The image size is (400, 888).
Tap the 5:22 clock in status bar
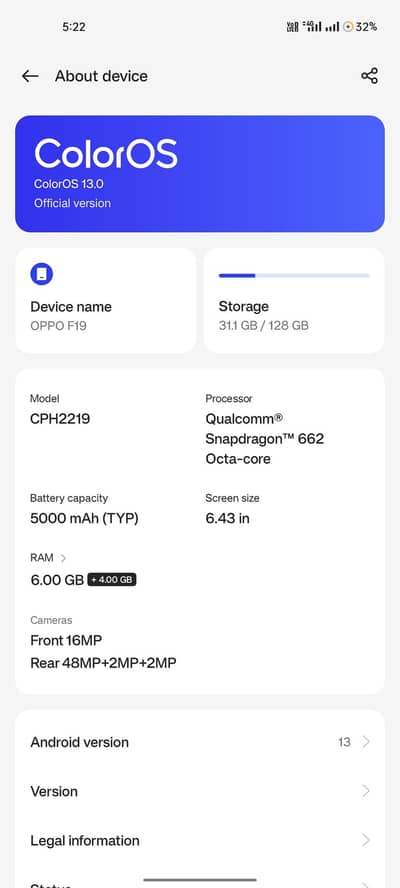point(74,27)
